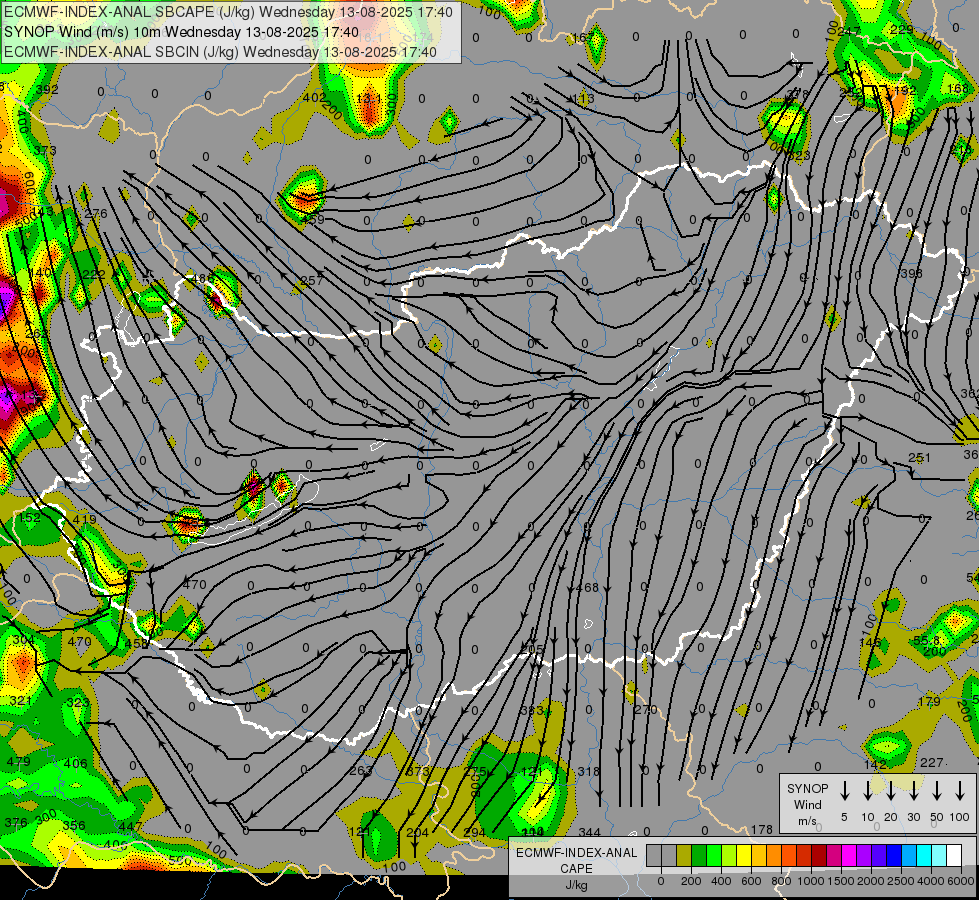Click the 10 m/s wind arrow in legend
This screenshot has height=900, width=979.
point(867,791)
